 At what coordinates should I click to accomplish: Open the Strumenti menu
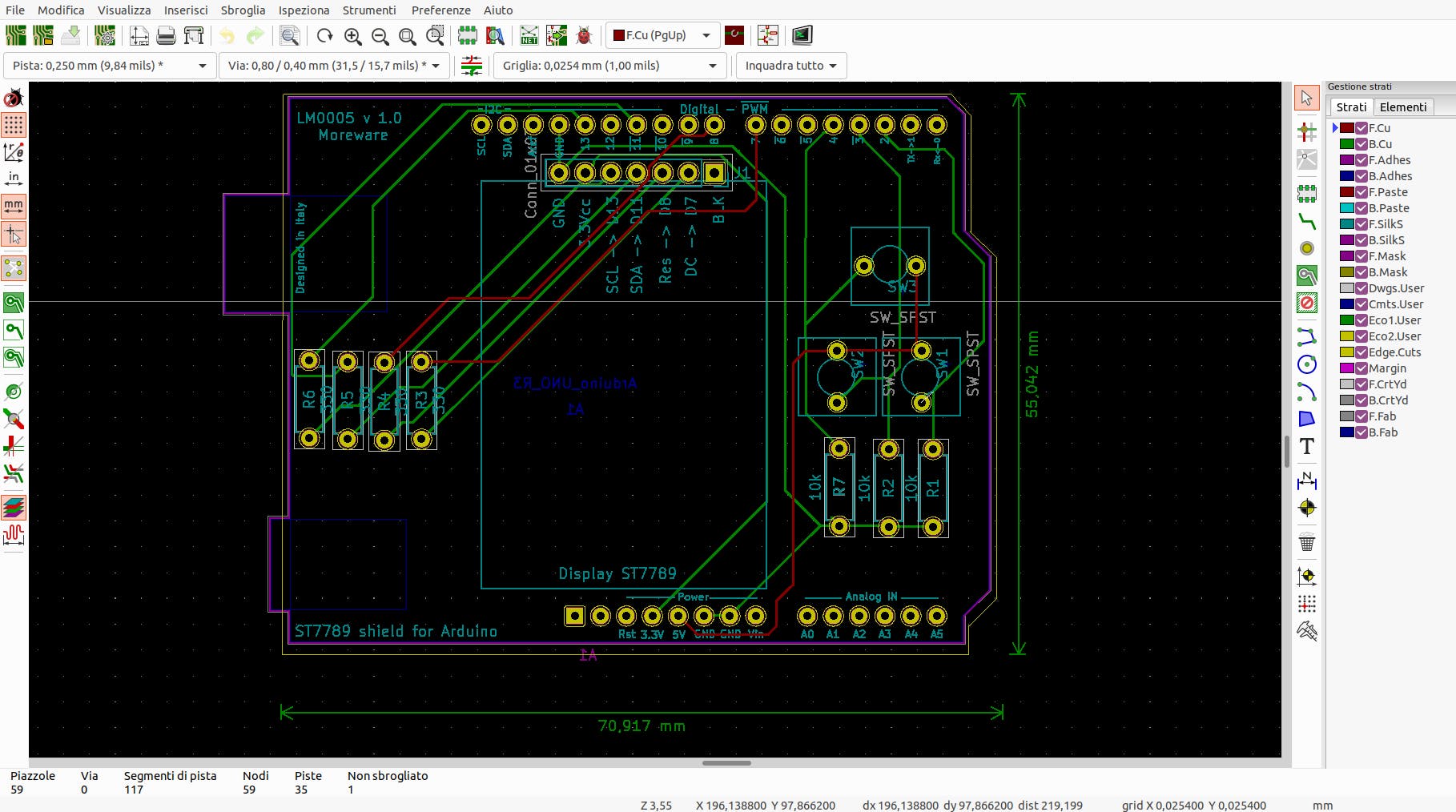pos(369,10)
